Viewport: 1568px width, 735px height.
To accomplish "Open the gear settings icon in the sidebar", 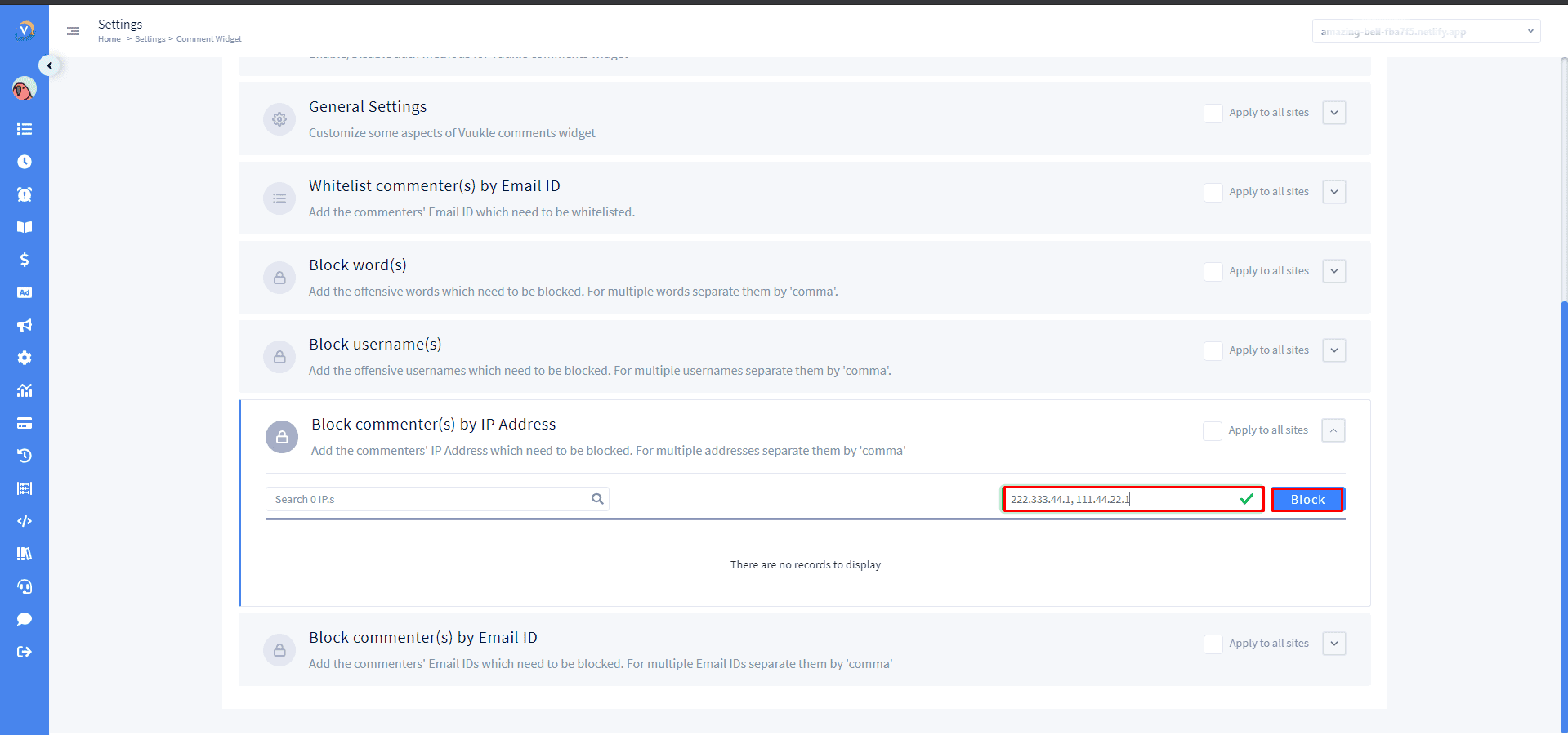I will 25,358.
